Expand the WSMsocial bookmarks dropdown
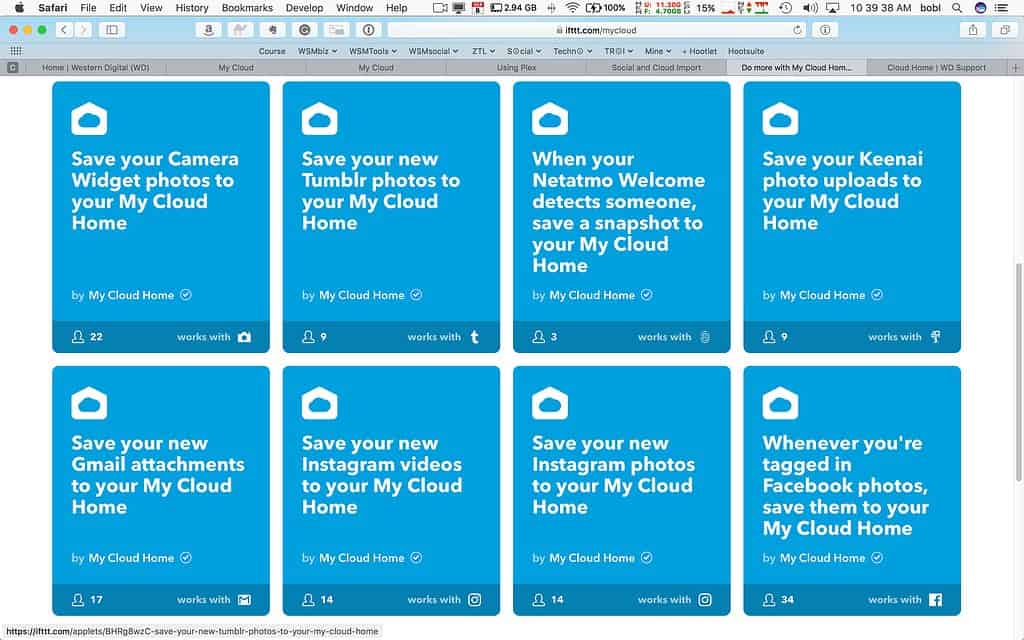This screenshot has width=1024, height=640. coord(433,51)
